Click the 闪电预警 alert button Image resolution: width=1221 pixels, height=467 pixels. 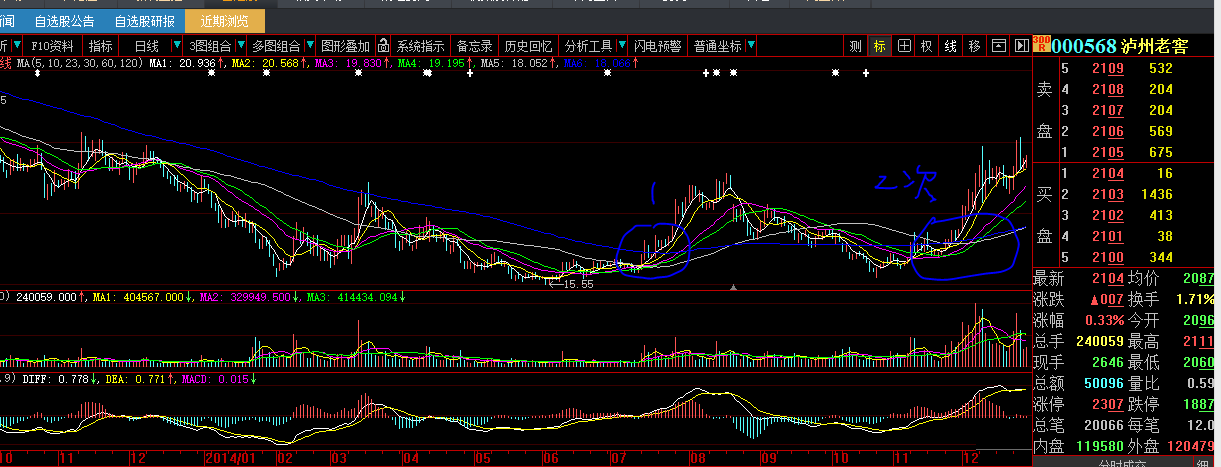coord(657,46)
